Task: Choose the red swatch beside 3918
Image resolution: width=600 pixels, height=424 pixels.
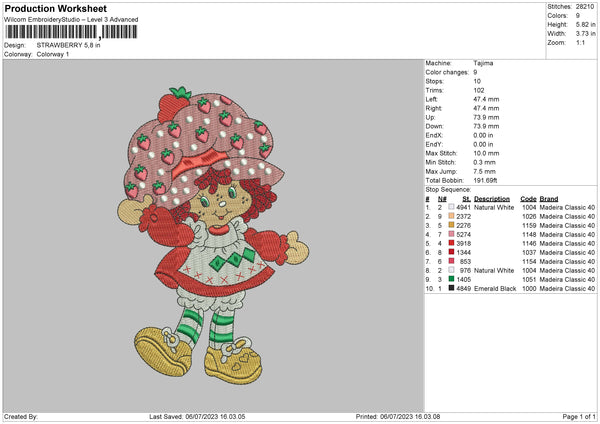Action: (451, 243)
